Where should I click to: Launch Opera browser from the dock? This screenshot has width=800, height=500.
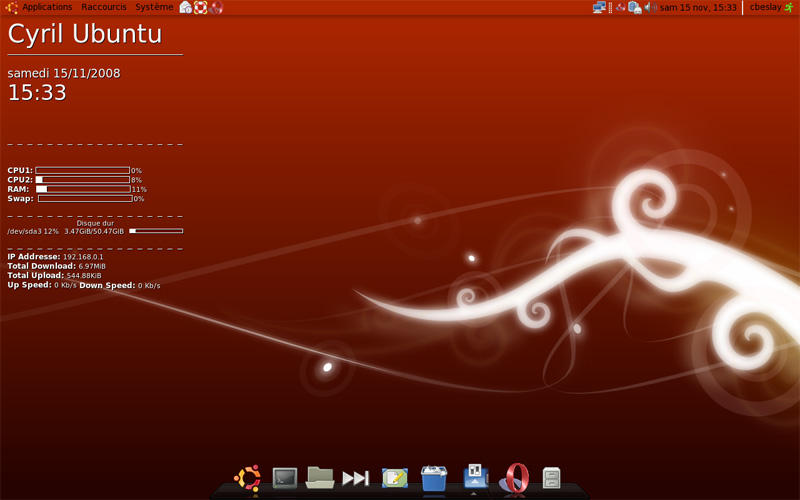(514, 478)
